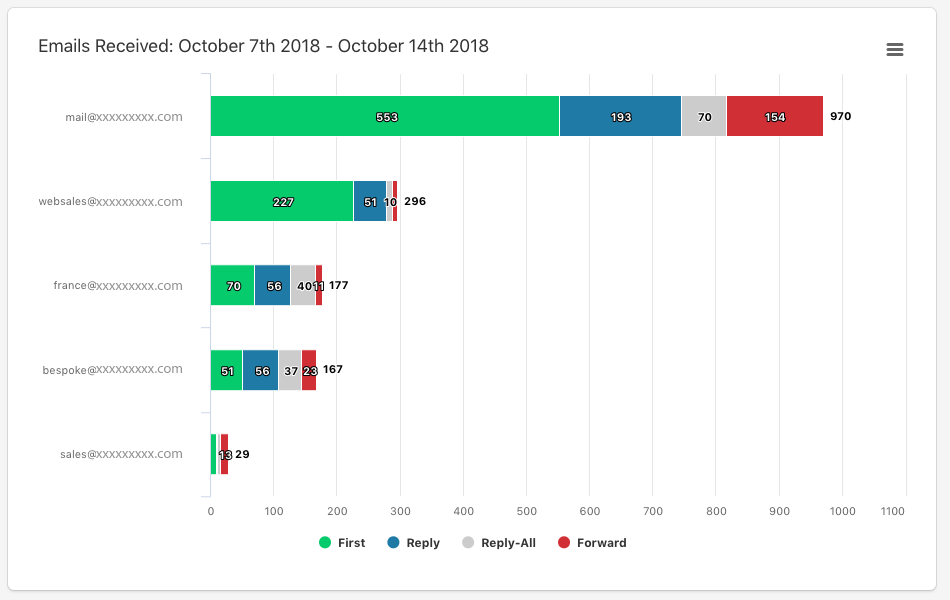Click the 70 Reply-All segment for mail@
Viewport: 950px width, 600px height.
click(x=704, y=116)
